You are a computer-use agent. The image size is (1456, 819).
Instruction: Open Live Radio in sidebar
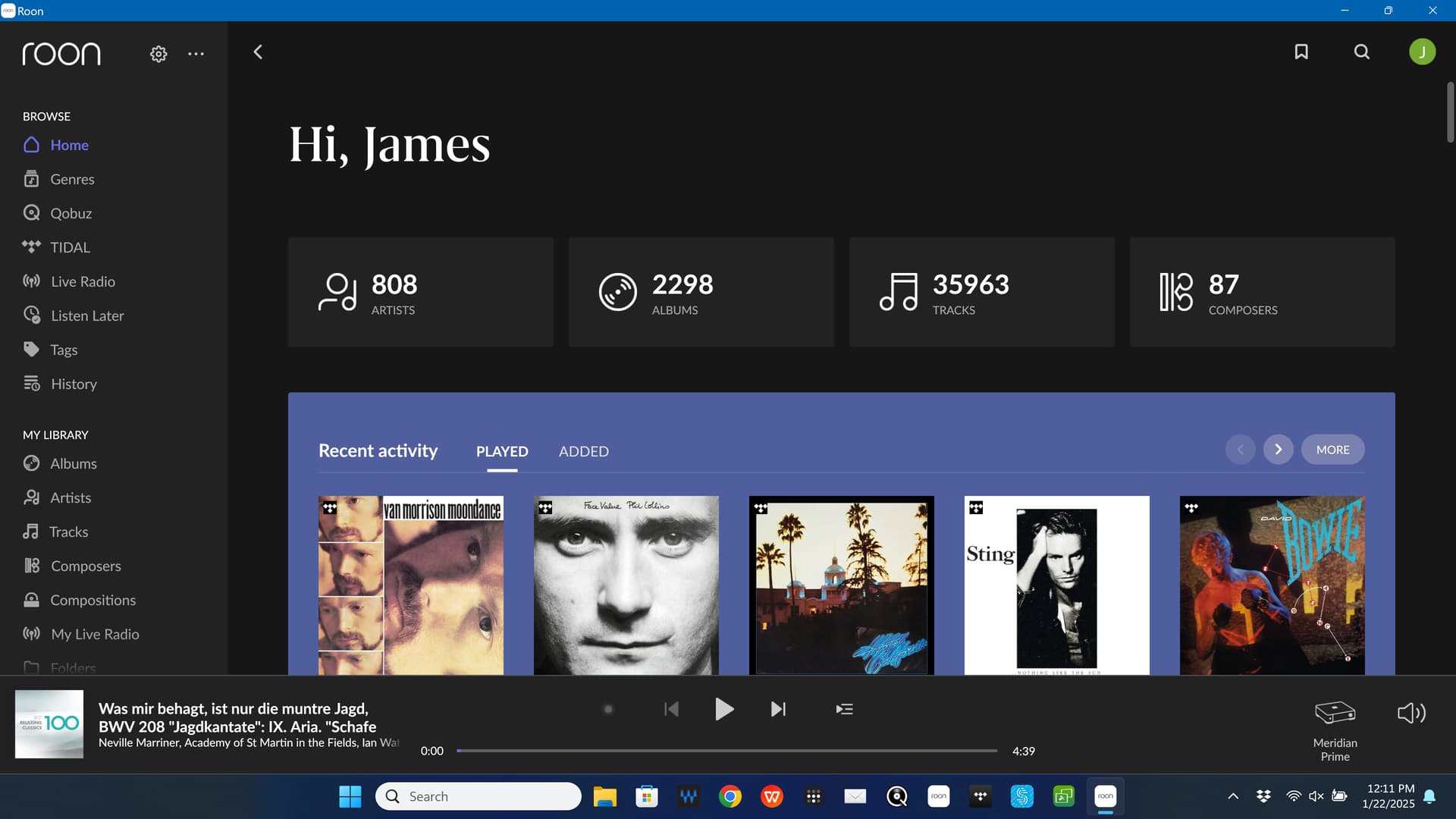(x=69, y=281)
